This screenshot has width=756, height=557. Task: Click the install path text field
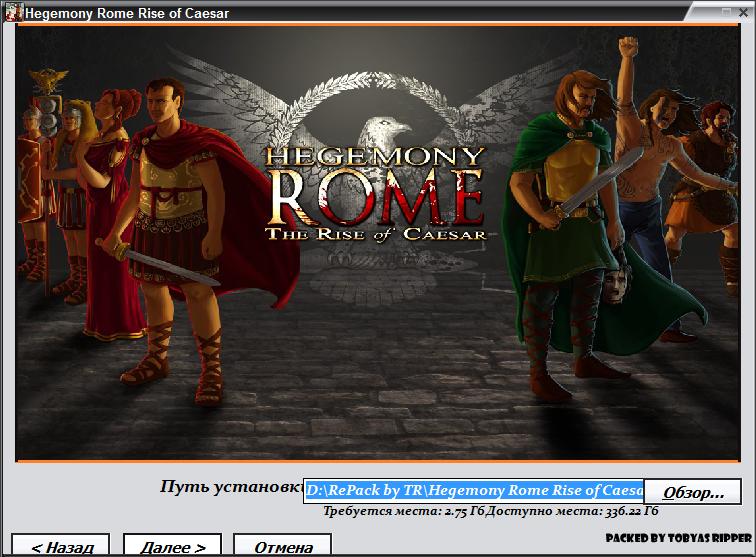474,491
